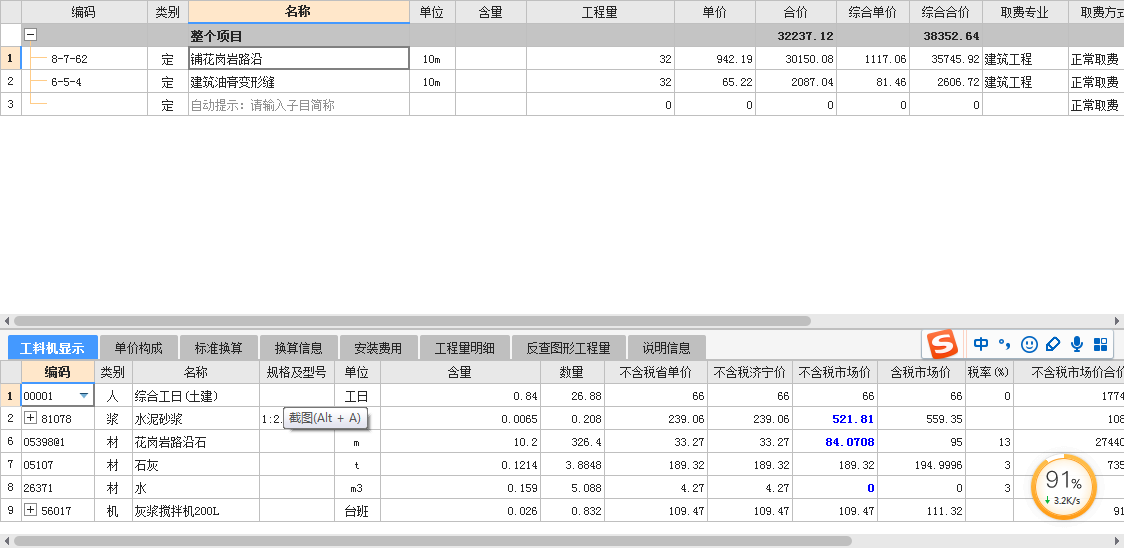Open the 标准换算 tab

(219, 348)
